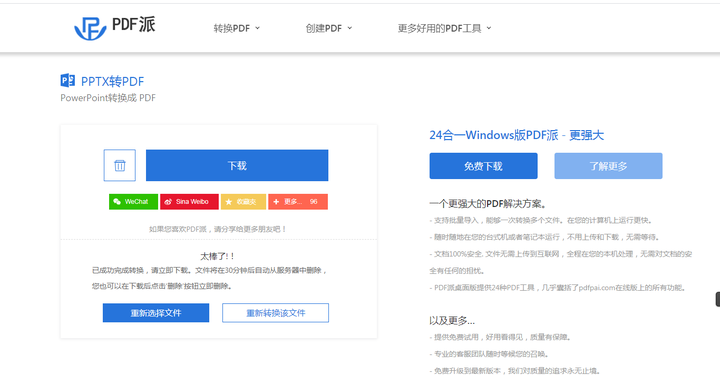Add to favorites with the yellow 收藏夹 button

[x=243, y=201]
